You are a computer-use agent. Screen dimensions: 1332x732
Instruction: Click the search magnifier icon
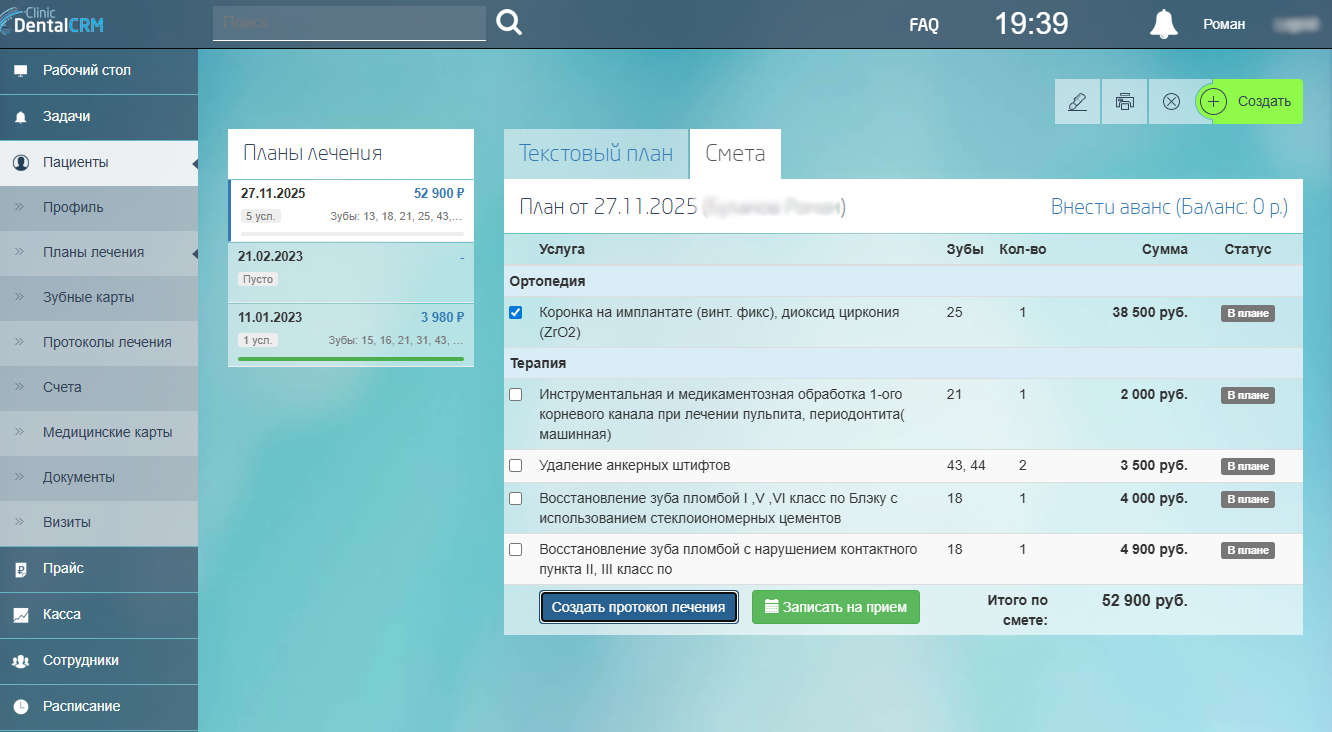pos(509,23)
